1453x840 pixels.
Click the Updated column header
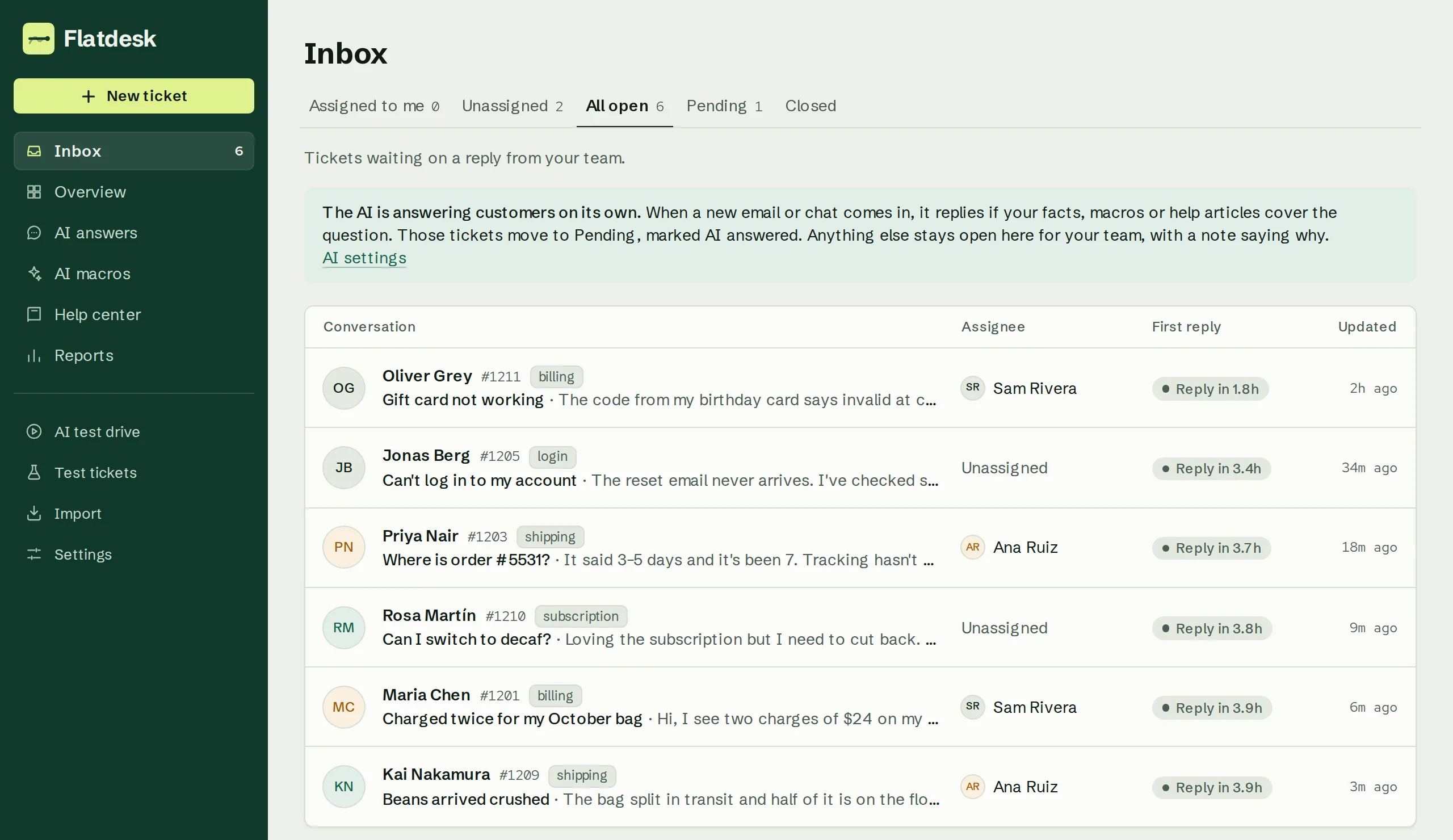[x=1367, y=327]
